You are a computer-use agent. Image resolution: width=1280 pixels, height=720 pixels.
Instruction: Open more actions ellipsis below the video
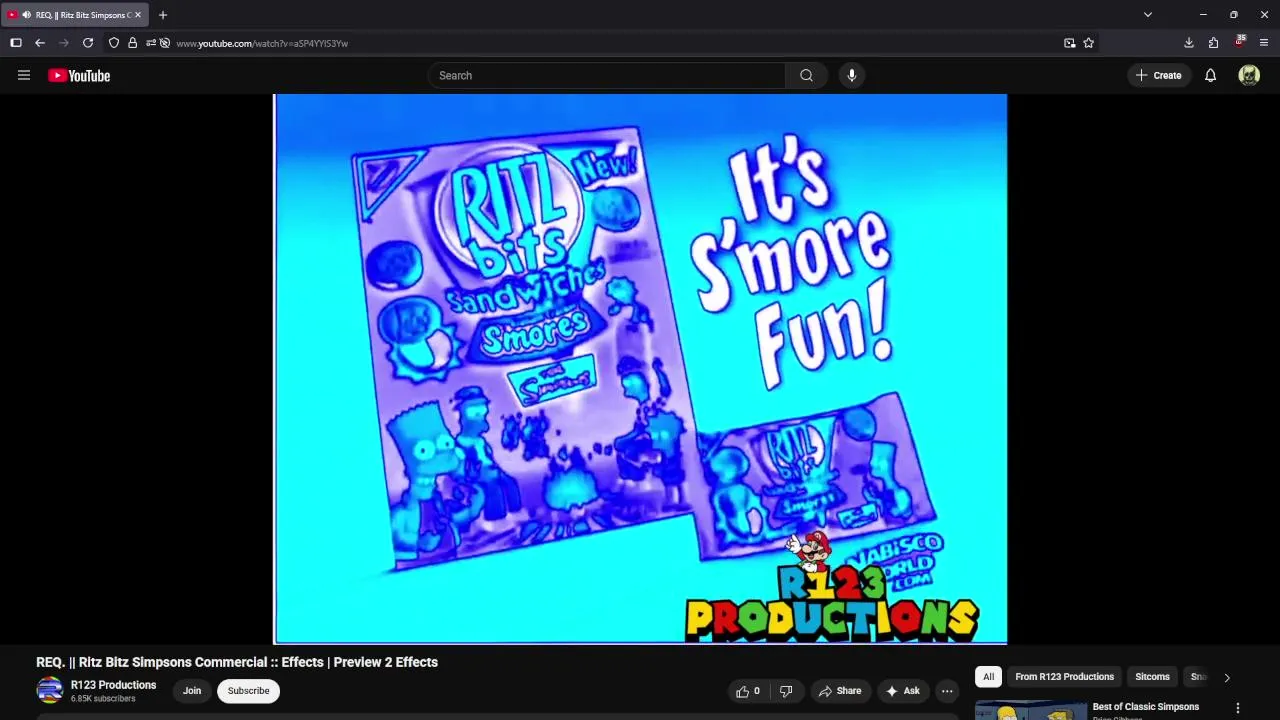(x=947, y=691)
